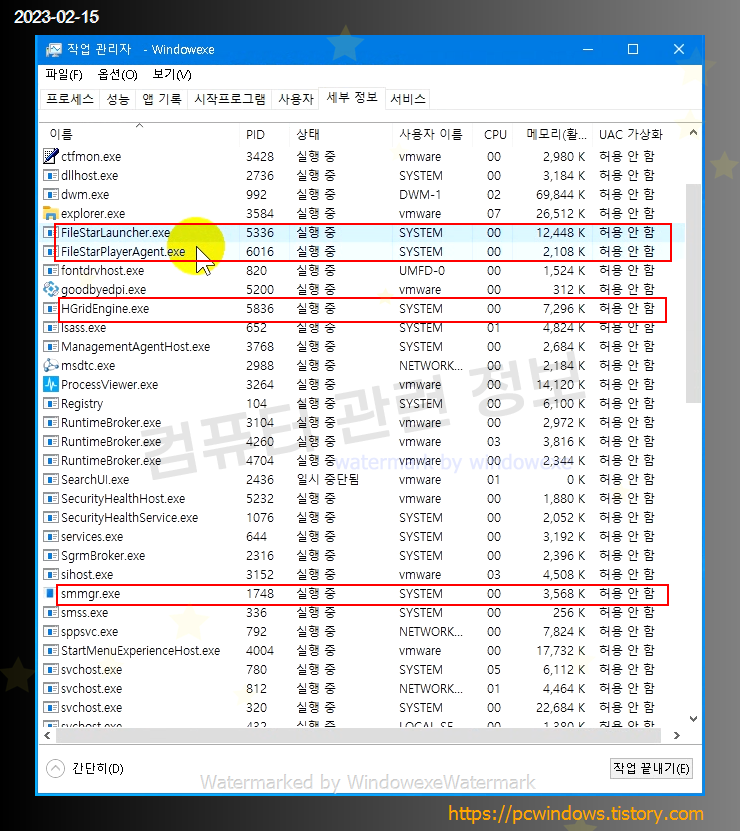Switch to the 프로세스 tab

coord(70,99)
